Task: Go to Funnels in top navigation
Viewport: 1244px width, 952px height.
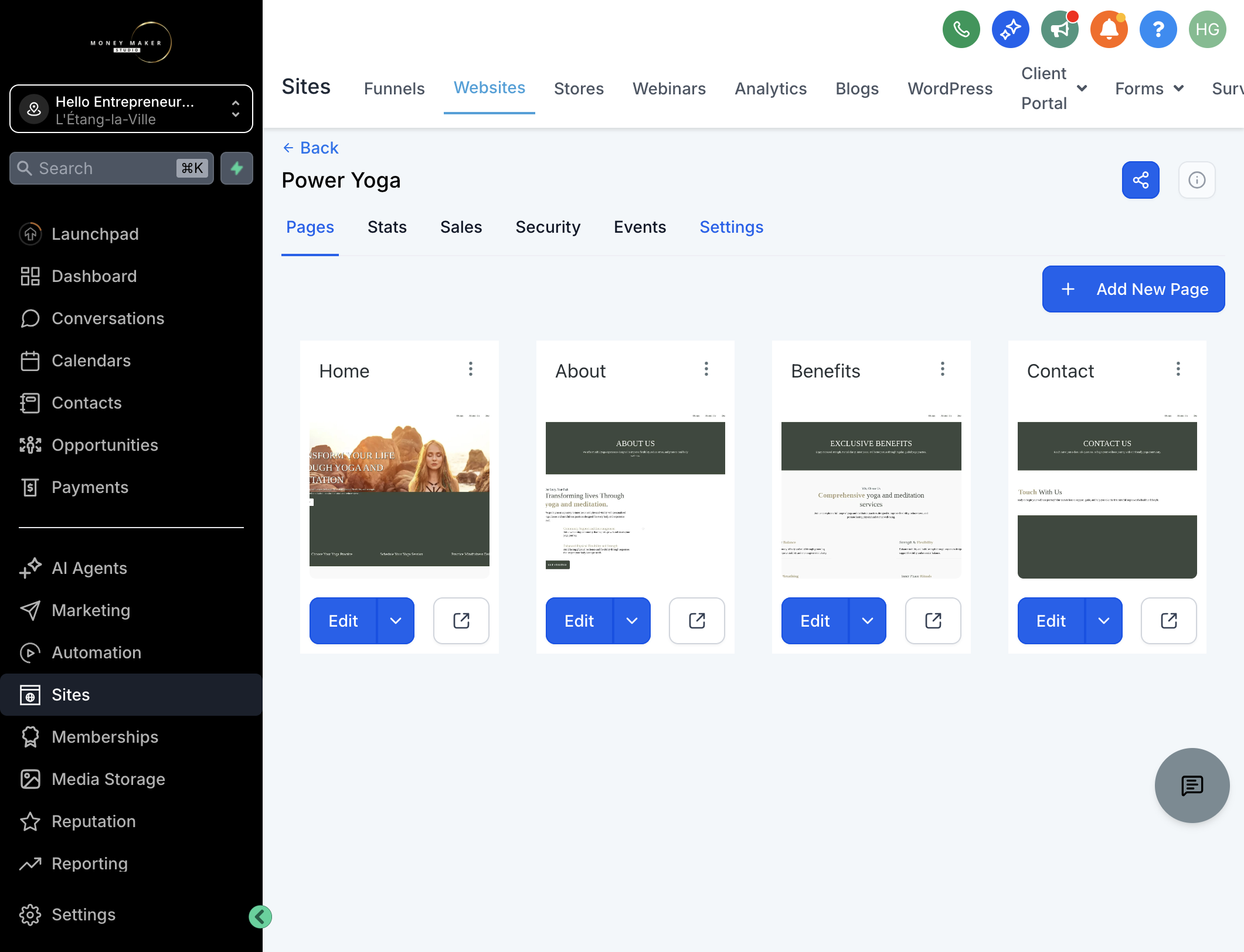Action: click(x=394, y=89)
